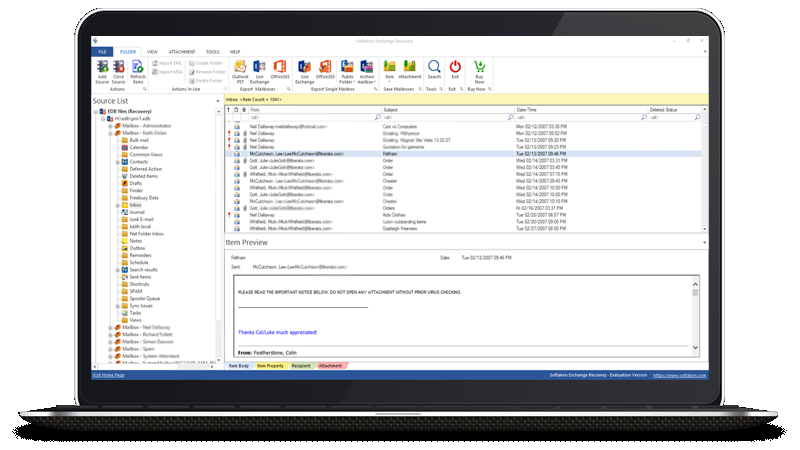Click the Add Source icon

102,69
